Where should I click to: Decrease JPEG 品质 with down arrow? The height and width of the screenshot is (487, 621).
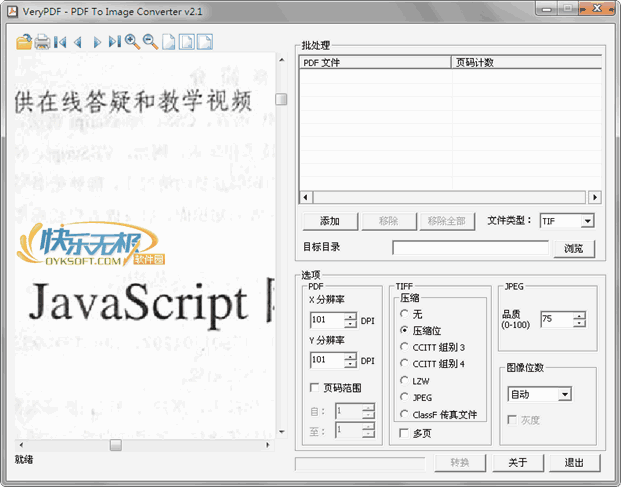[579, 323]
